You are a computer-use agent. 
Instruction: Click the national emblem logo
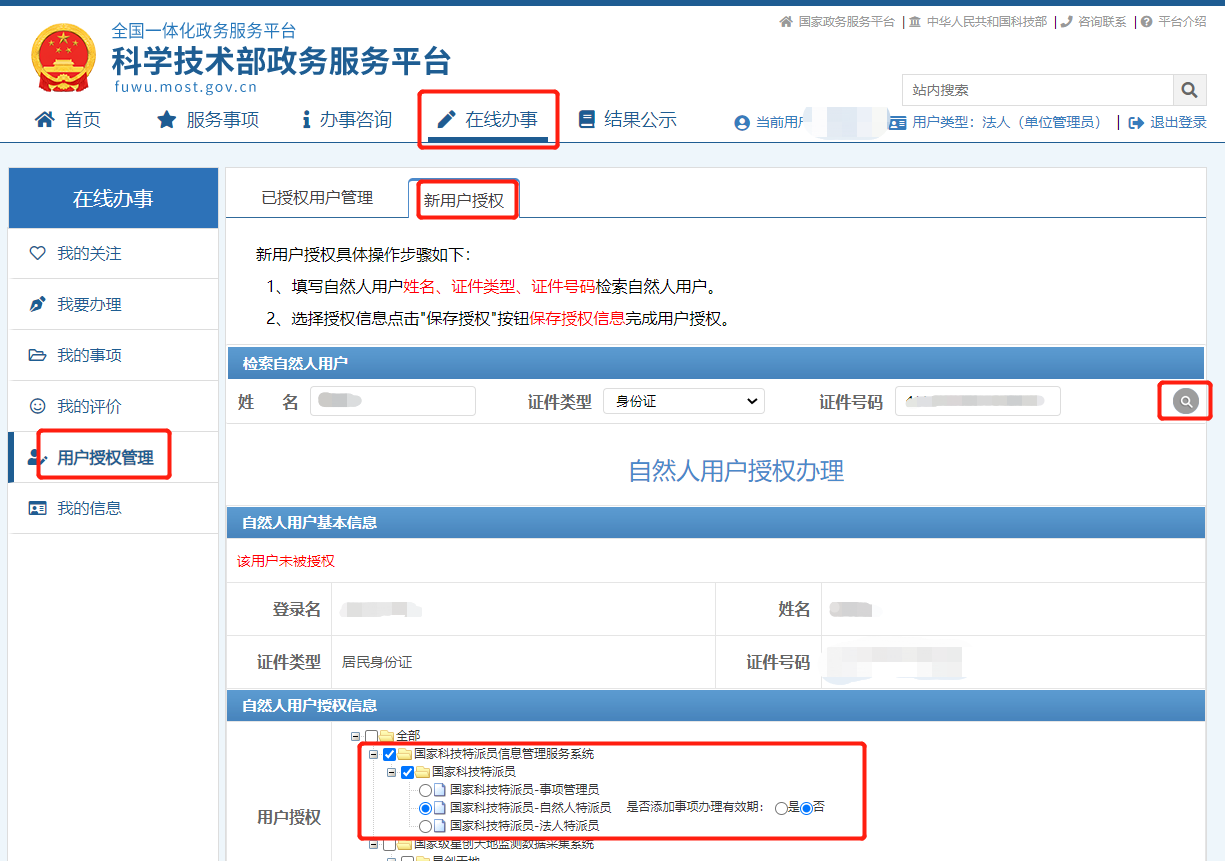point(64,58)
